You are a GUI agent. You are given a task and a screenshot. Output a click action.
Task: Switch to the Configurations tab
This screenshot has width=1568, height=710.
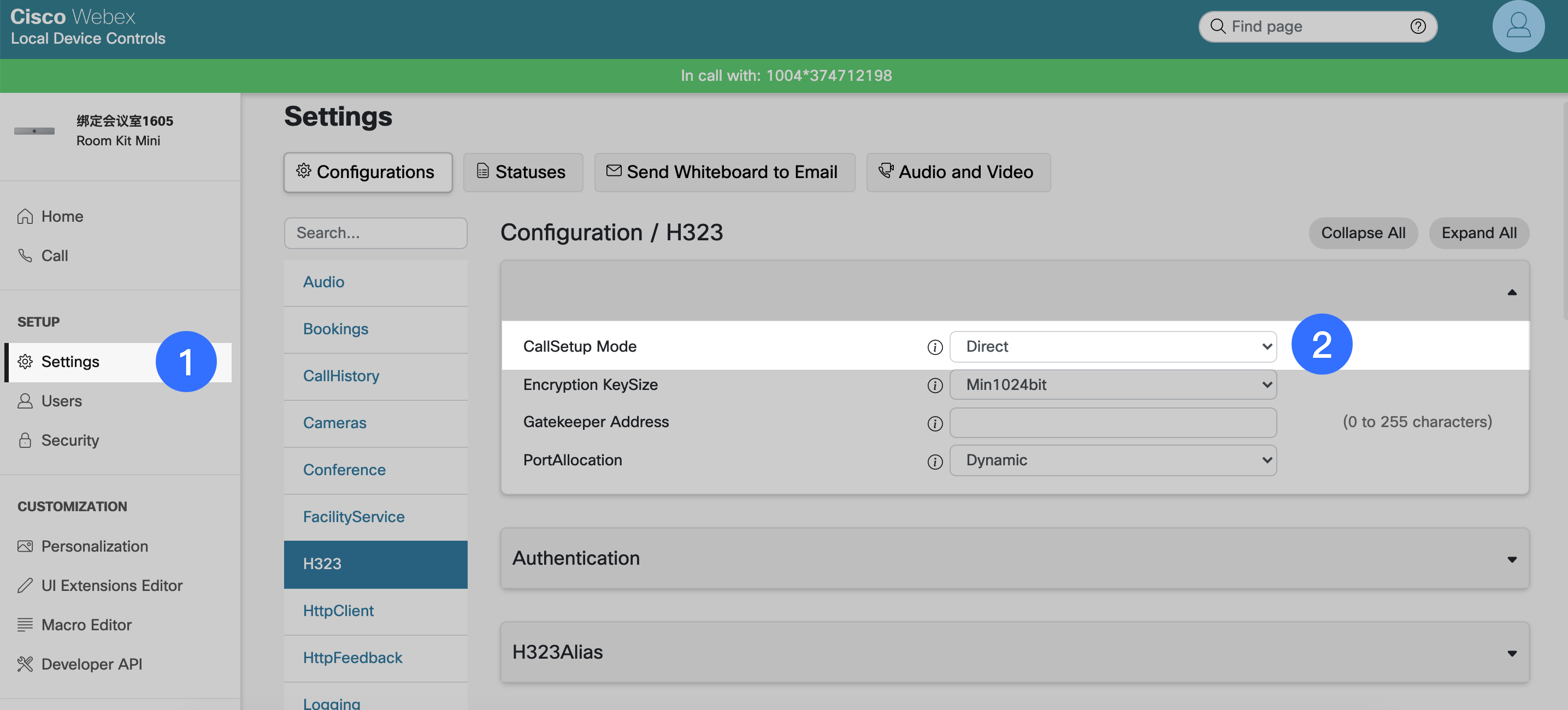368,172
